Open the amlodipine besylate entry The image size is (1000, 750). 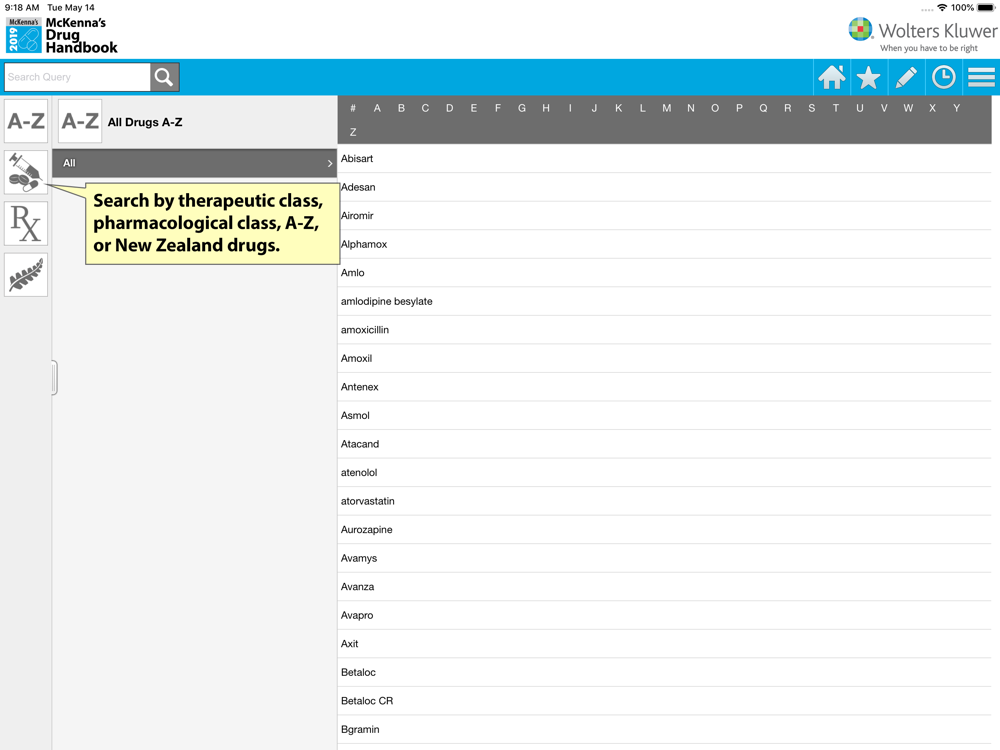(665, 302)
